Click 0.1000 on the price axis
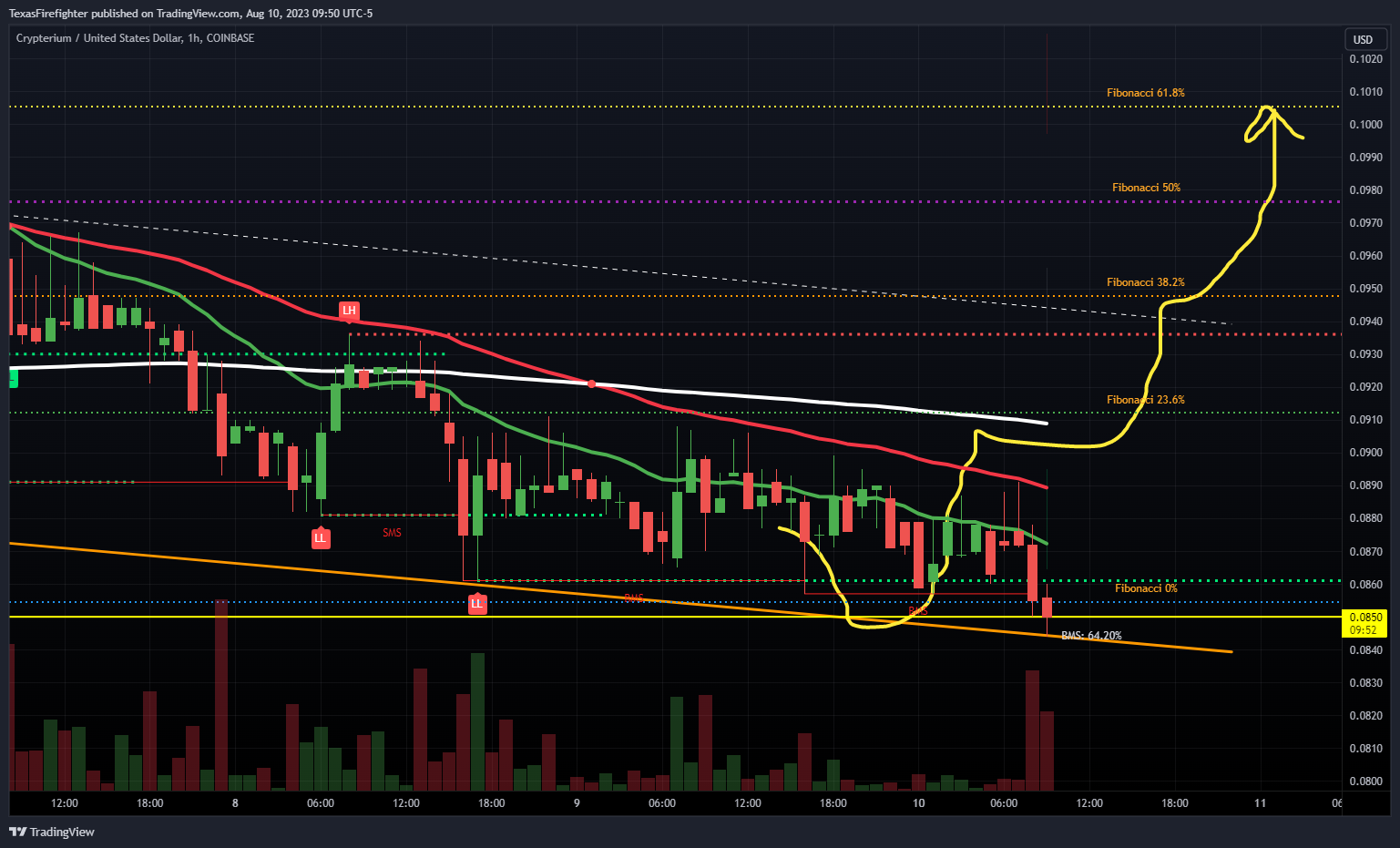Viewport: 1400px width, 848px height. coord(1365,125)
